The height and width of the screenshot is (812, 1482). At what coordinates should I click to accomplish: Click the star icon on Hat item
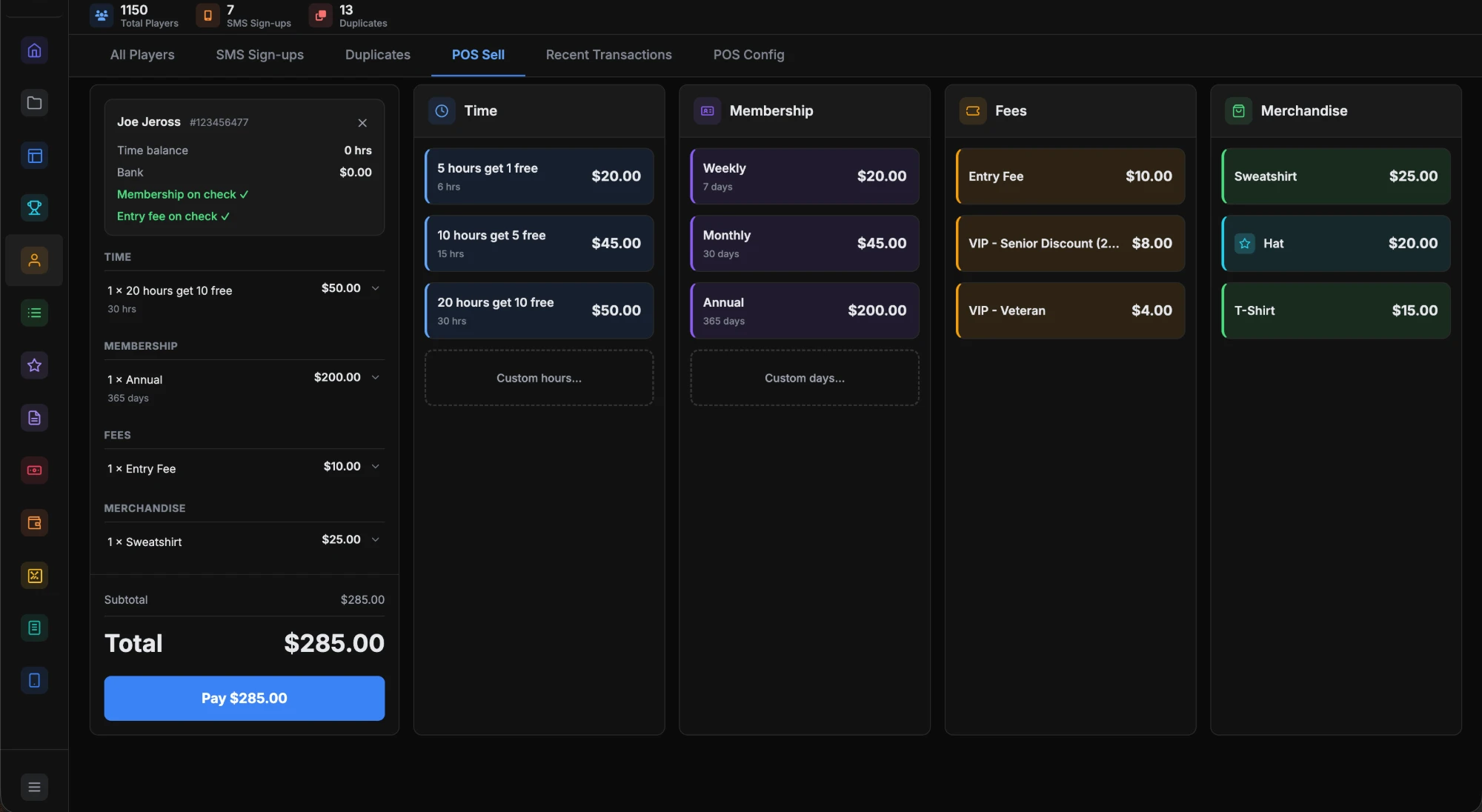(x=1245, y=243)
